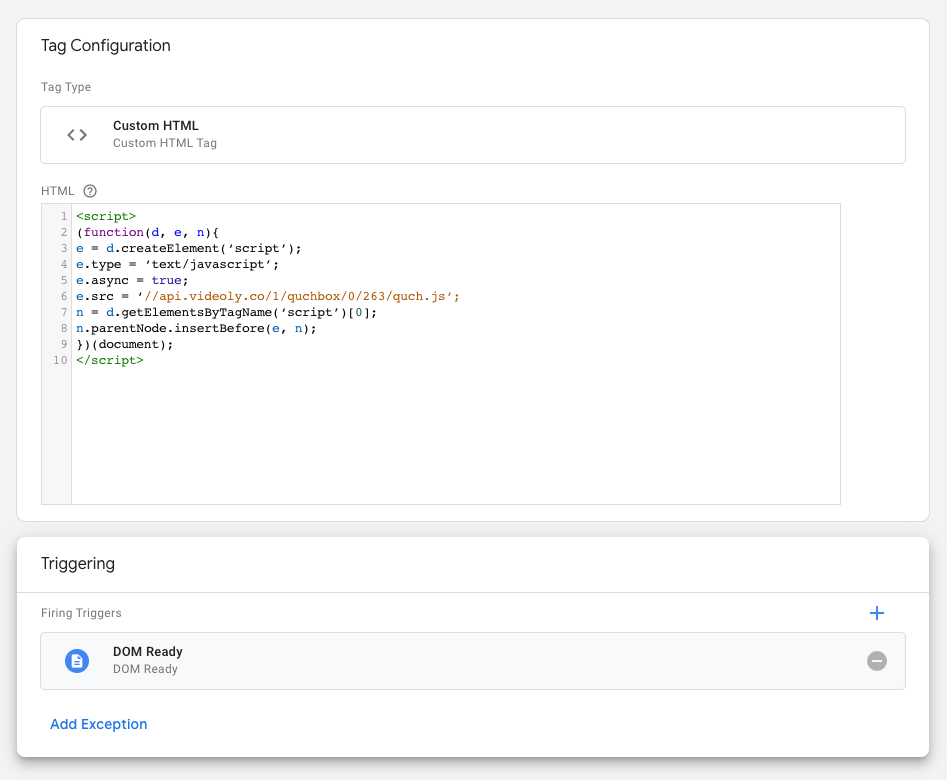The image size is (947, 780).
Task: Click the add-trigger plus in Firing Triggers
Action: [x=877, y=613]
